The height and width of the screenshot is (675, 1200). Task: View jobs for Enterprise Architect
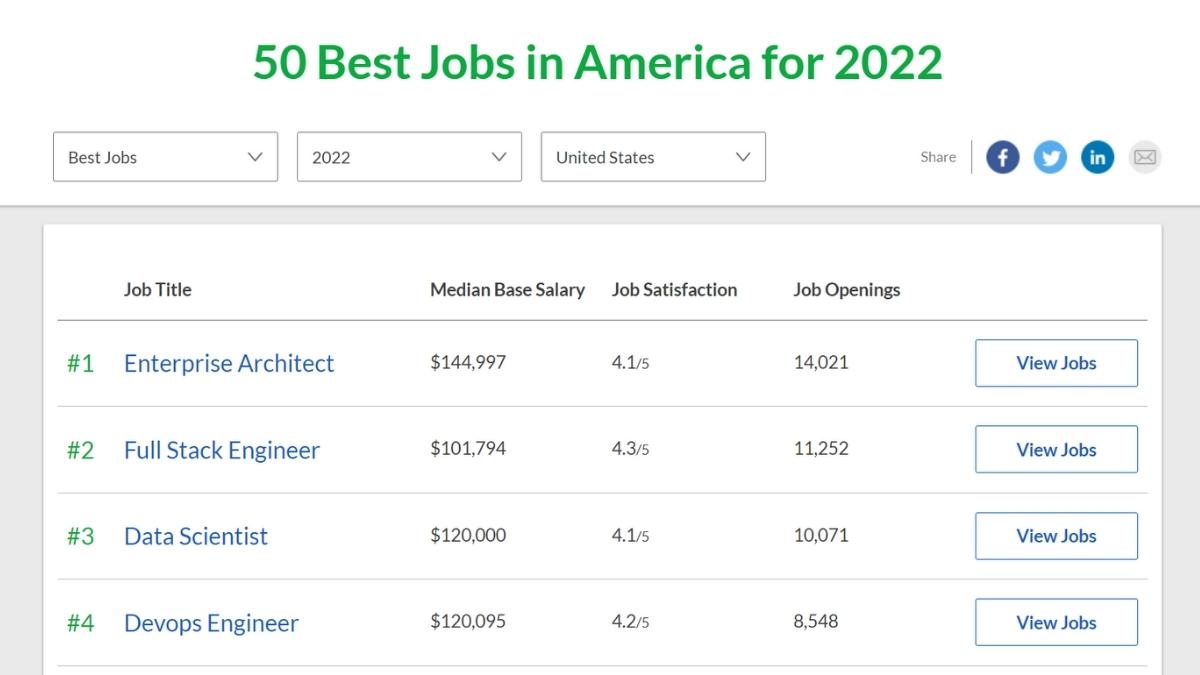(x=1056, y=363)
